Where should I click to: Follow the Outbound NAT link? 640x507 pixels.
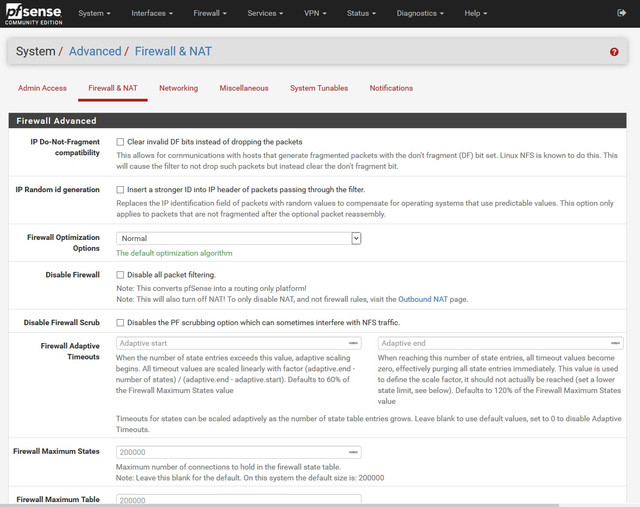(x=423, y=299)
